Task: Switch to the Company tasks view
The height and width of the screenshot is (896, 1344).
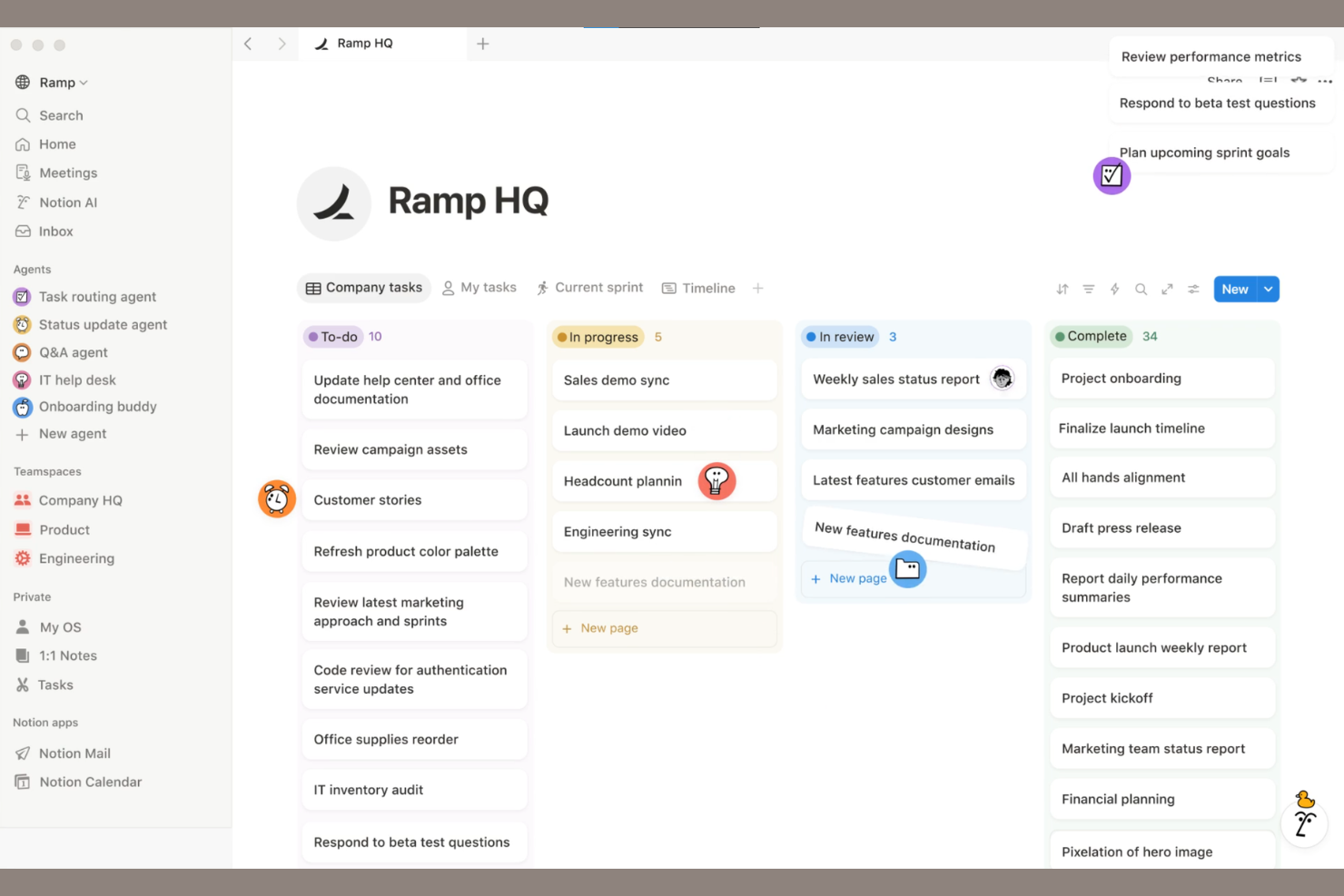Action: (x=364, y=288)
